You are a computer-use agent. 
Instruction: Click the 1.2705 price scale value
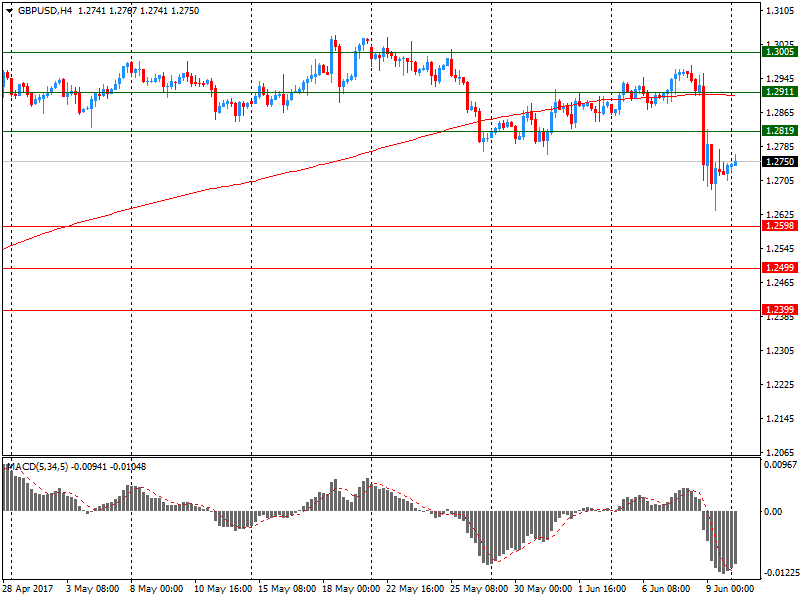point(781,181)
